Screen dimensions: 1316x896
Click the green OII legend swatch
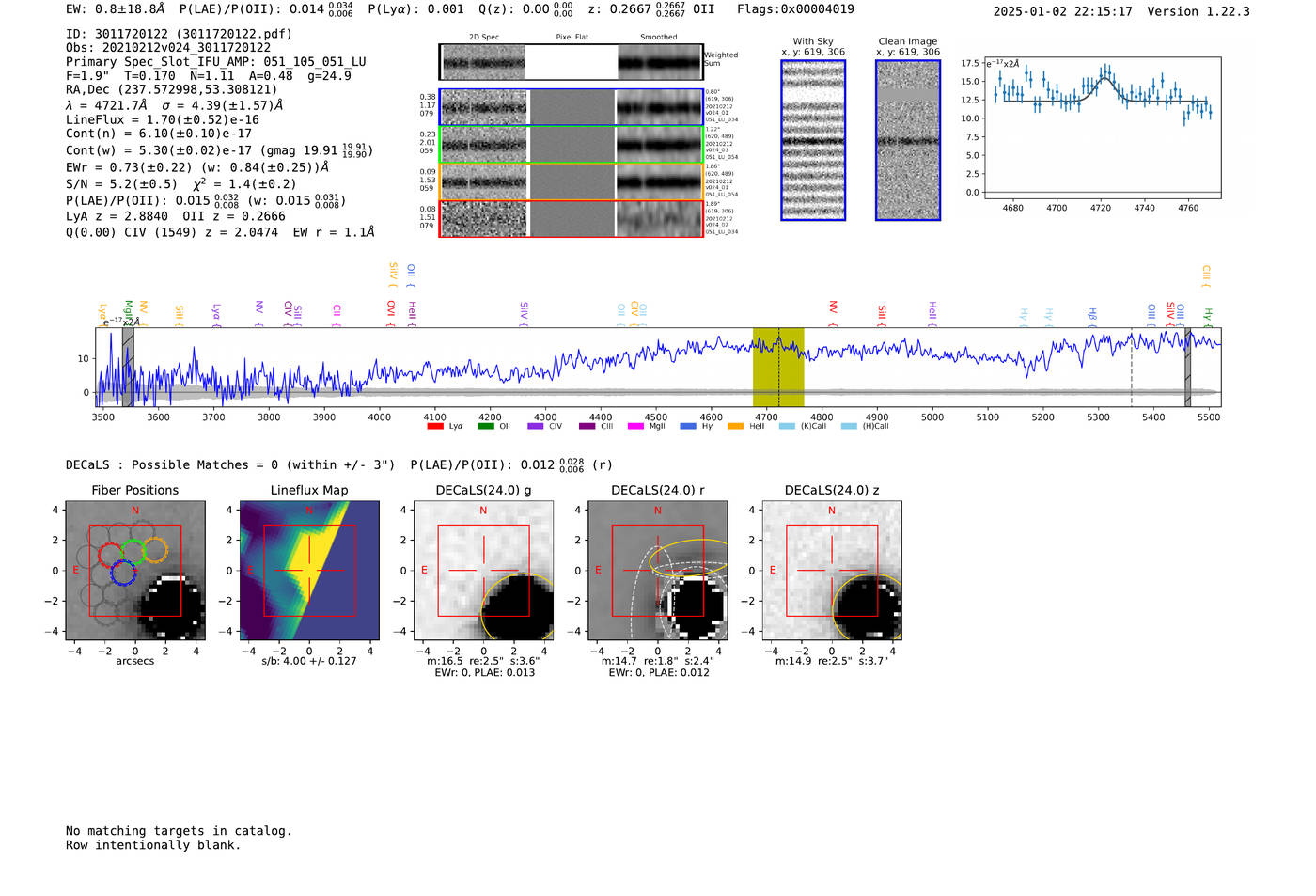[x=486, y=426]
